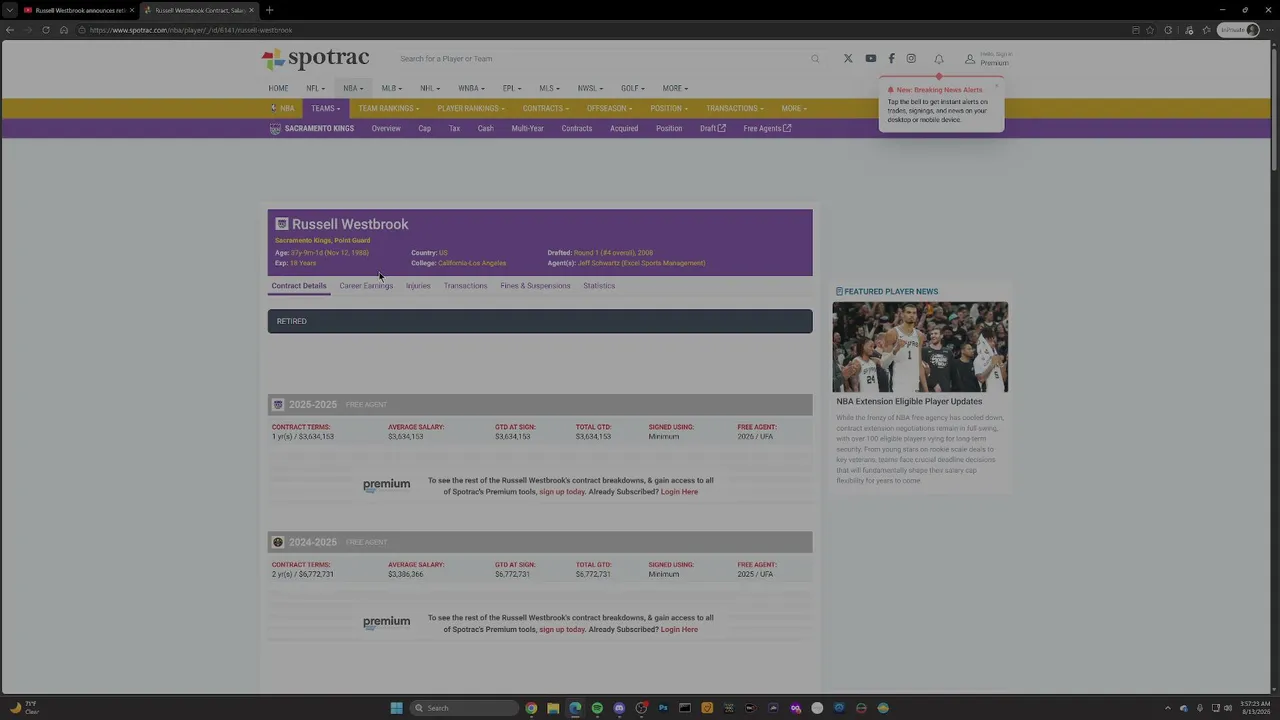Click the second 'Login Here' link
The image size is (1280, 720).
pyautogui.click(x=679, y=630)
